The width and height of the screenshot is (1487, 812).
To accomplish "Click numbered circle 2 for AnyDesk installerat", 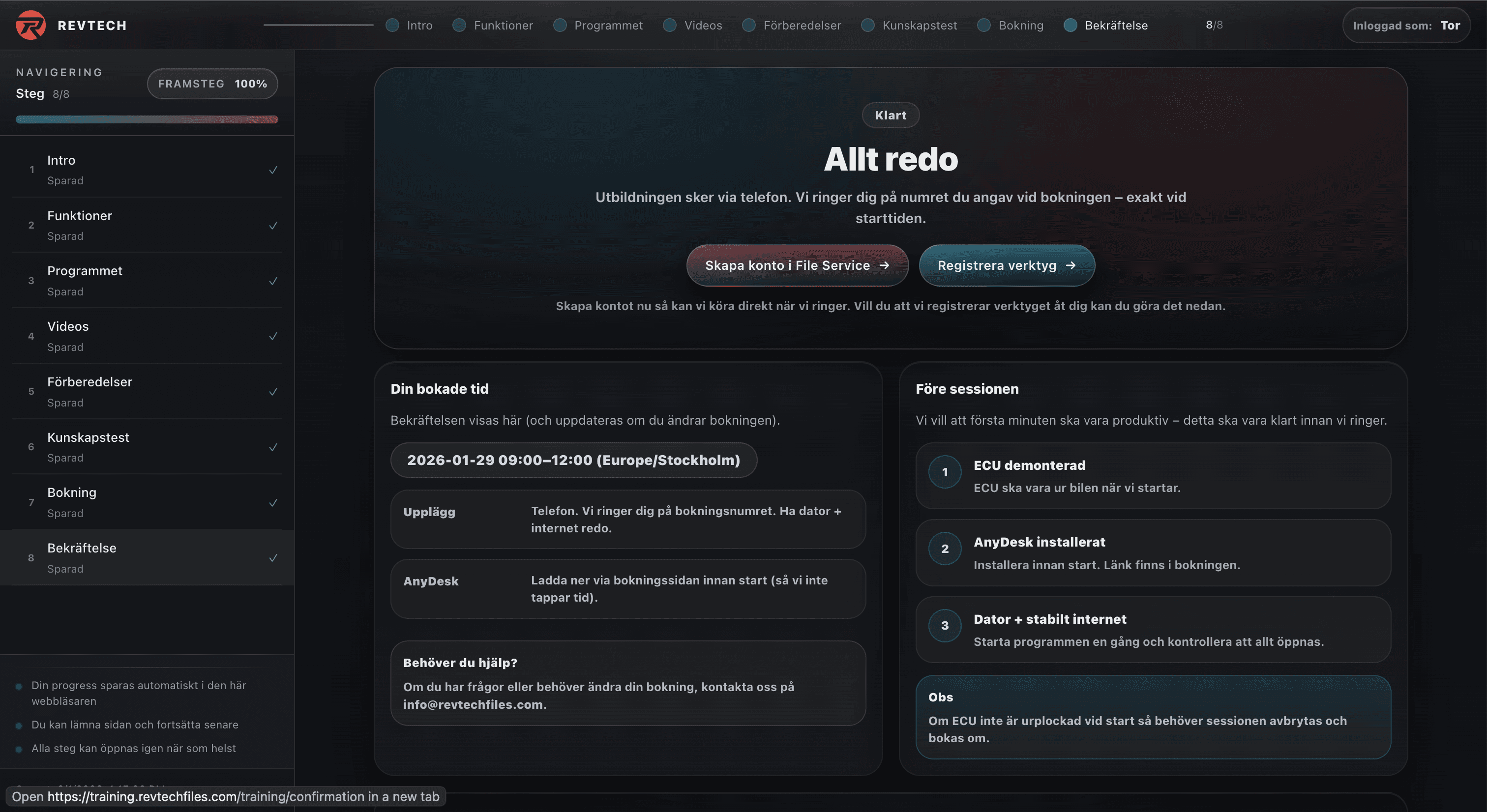I will click(x=945, y=549).
